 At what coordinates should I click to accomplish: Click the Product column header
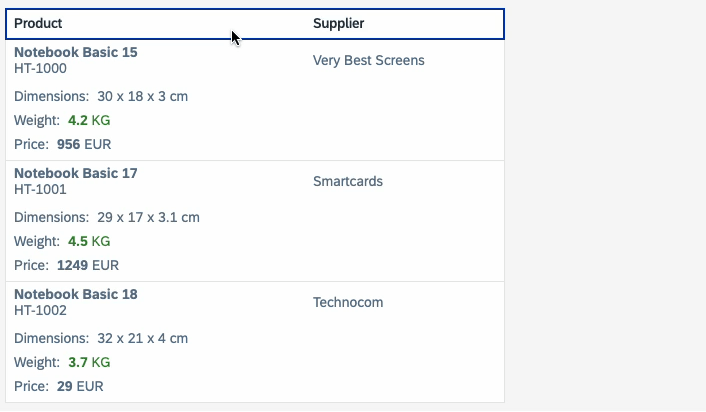38,23
